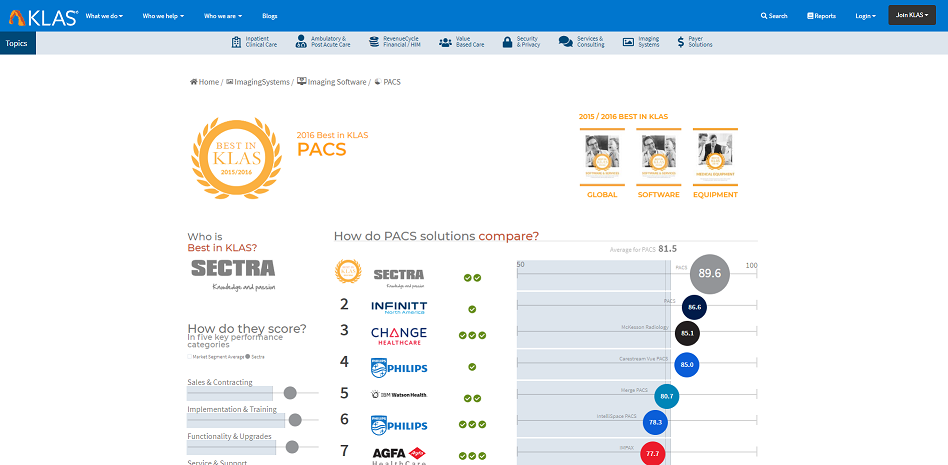Click the 78.3 IntelliSpace PACS score bubble
This screenshot has height=465, width=948.
tap(655, 422)
